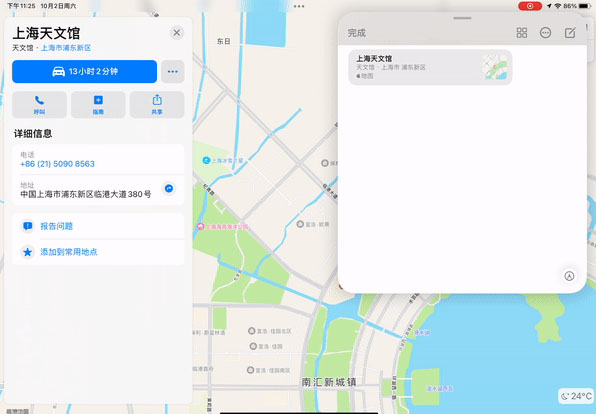Tap the quick note window's grabber handle
Image resolution: width=596 pixels, height=414 pixels.
(462, 18)
